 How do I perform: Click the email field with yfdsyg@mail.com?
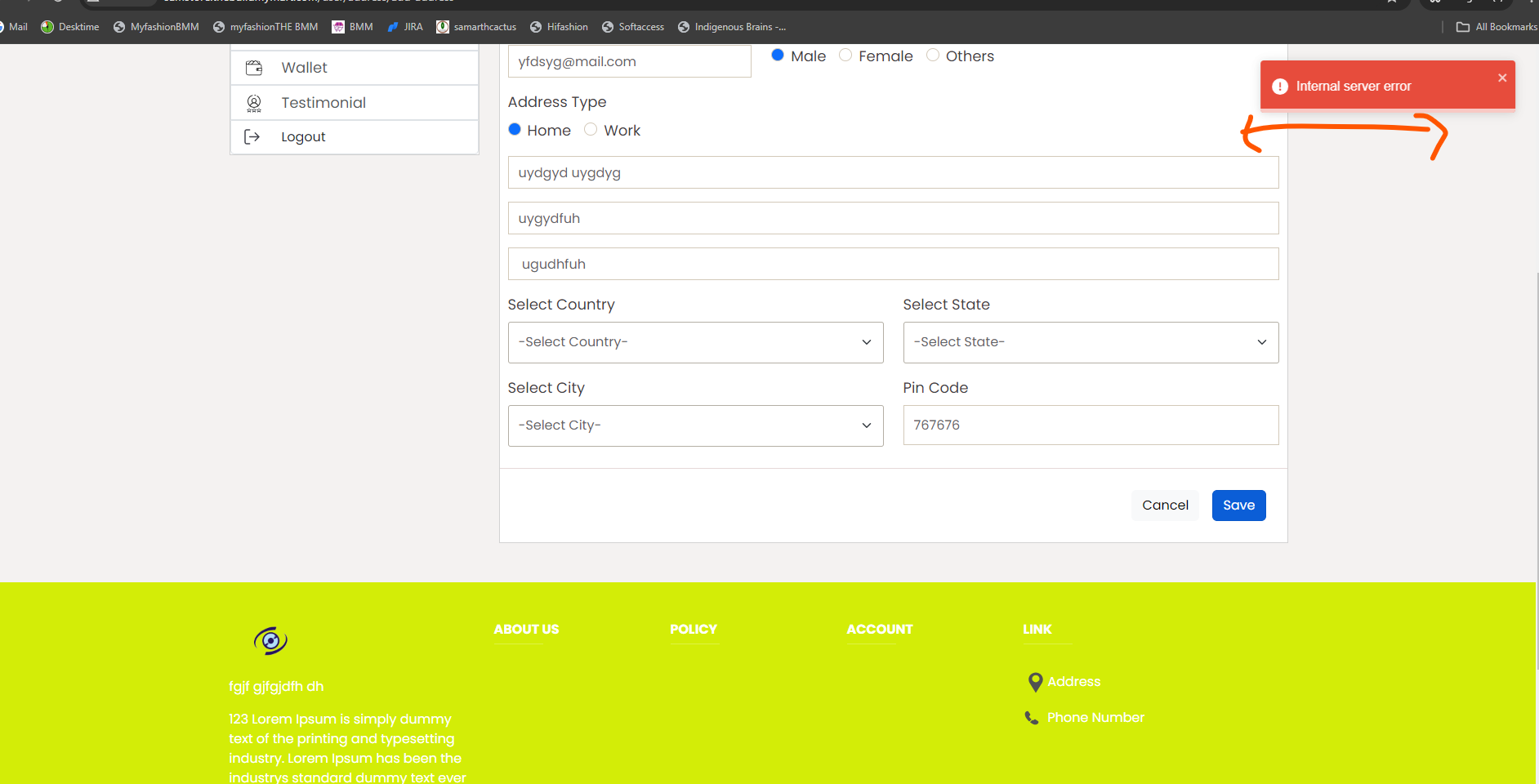630,61
